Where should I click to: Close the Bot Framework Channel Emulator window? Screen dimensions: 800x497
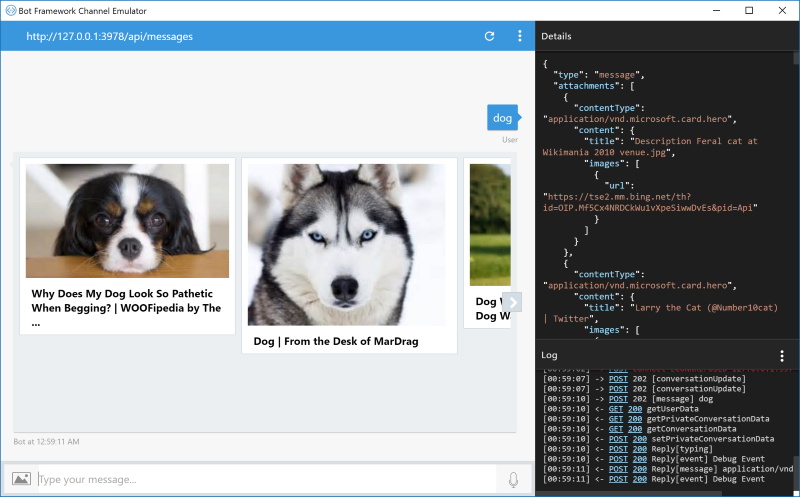point(782,10)
